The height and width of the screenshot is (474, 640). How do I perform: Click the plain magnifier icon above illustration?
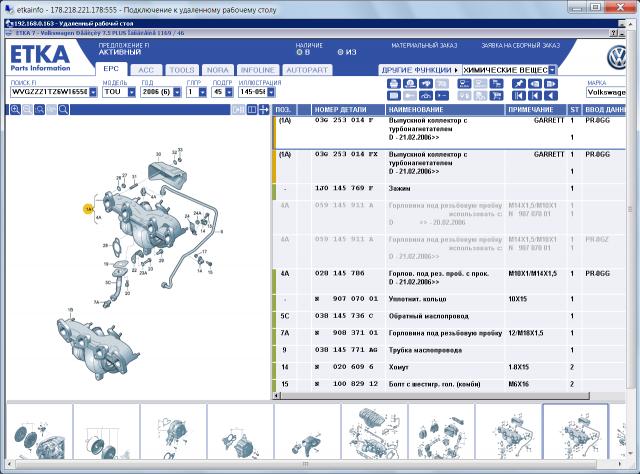(x=63, y=109)
